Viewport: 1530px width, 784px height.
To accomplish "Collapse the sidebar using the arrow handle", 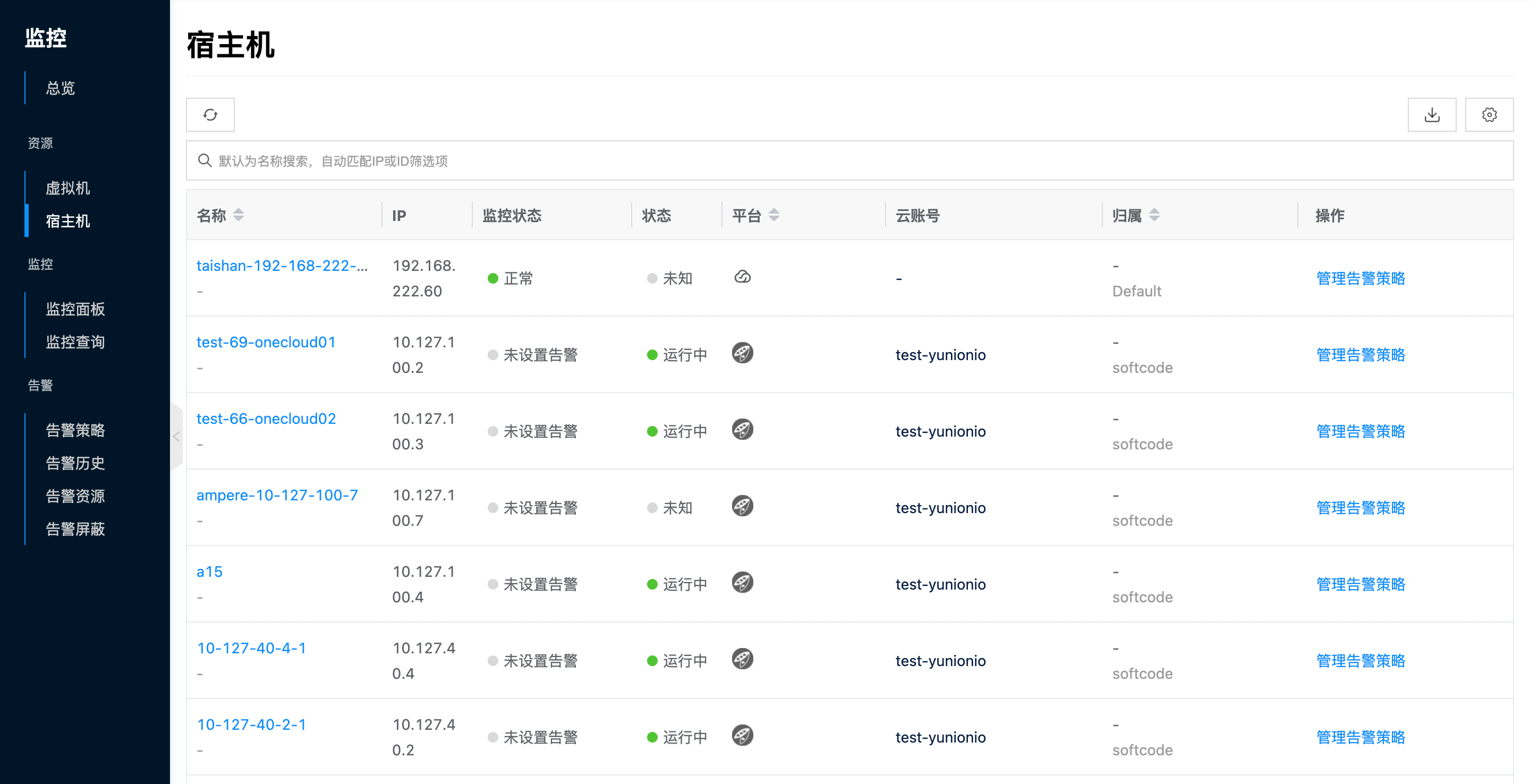I will pos(176,437).
